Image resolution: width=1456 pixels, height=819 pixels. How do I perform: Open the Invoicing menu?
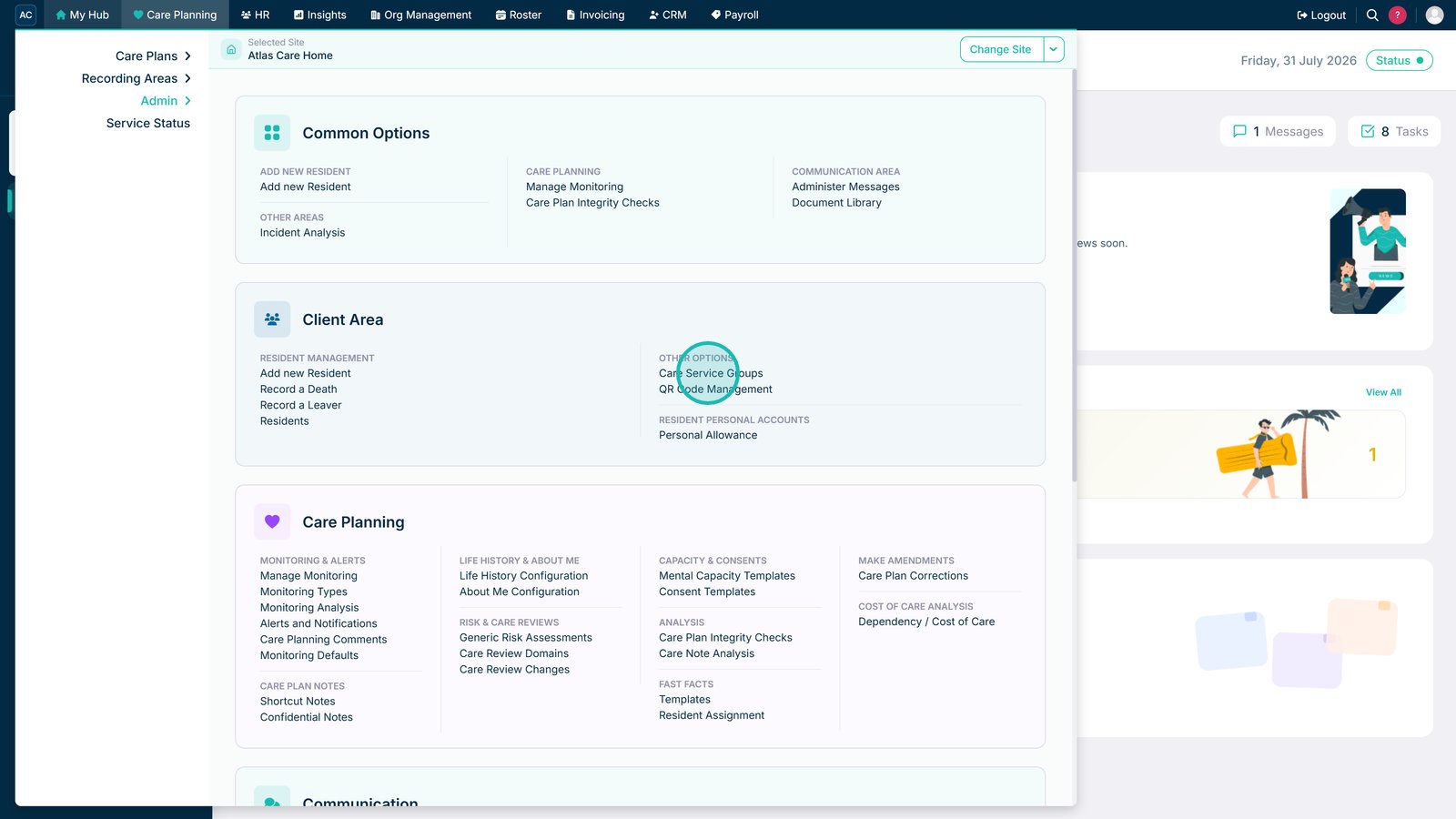coord(595,15)
